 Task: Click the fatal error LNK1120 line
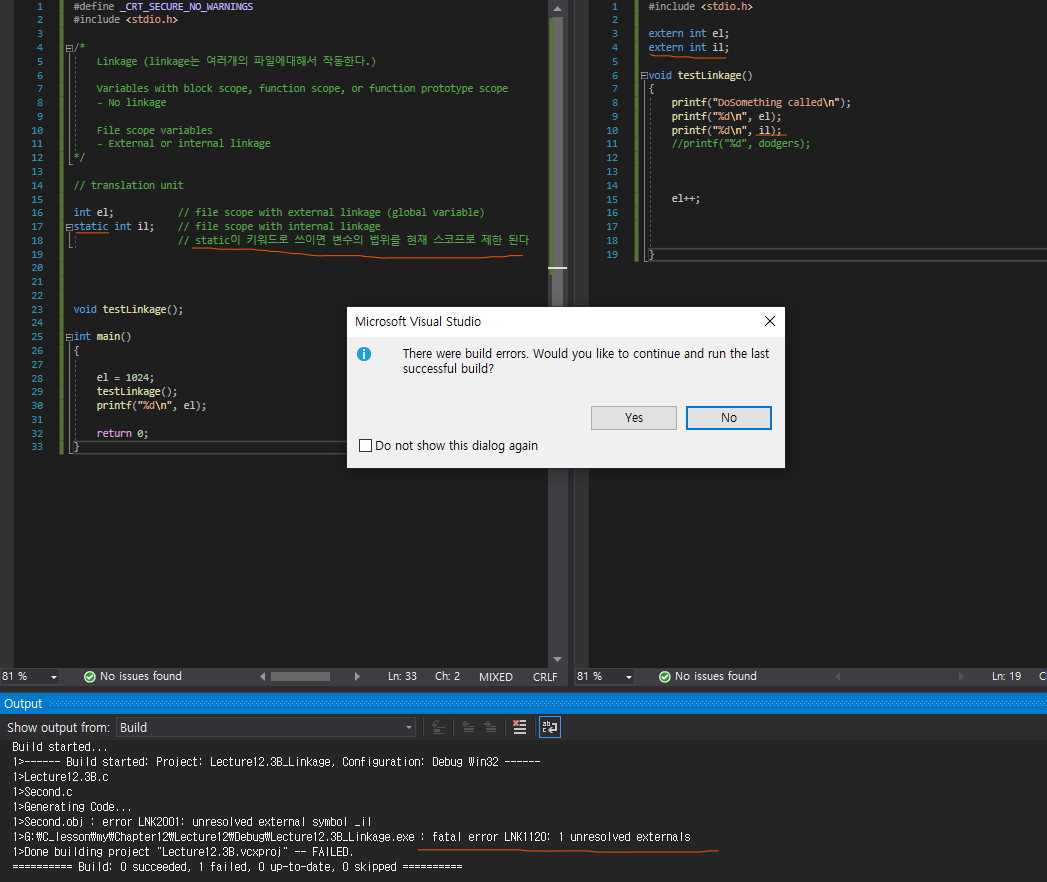tap(351, 837)
